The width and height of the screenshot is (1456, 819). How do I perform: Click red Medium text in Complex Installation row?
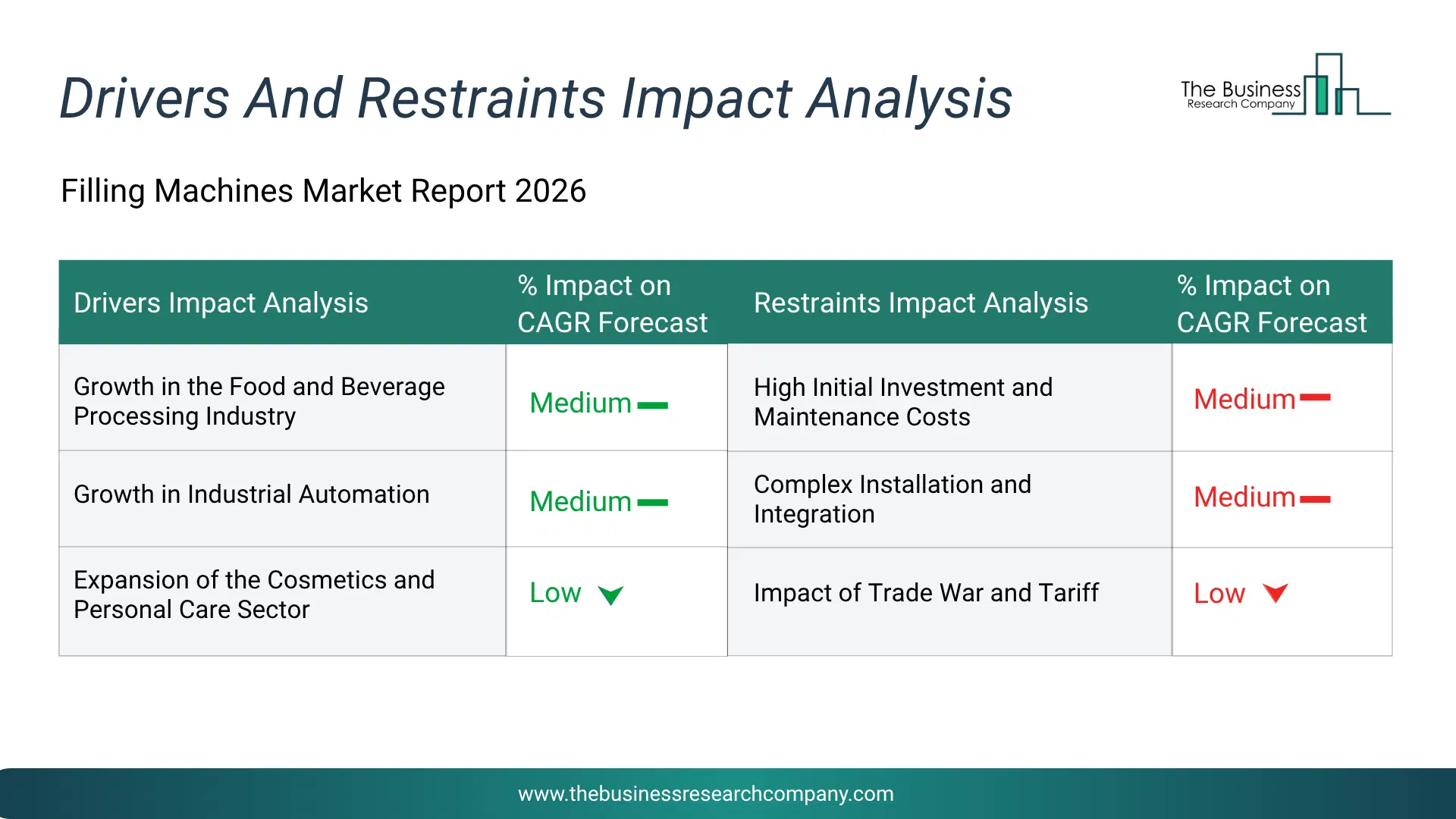click(x=1244, y=497)
